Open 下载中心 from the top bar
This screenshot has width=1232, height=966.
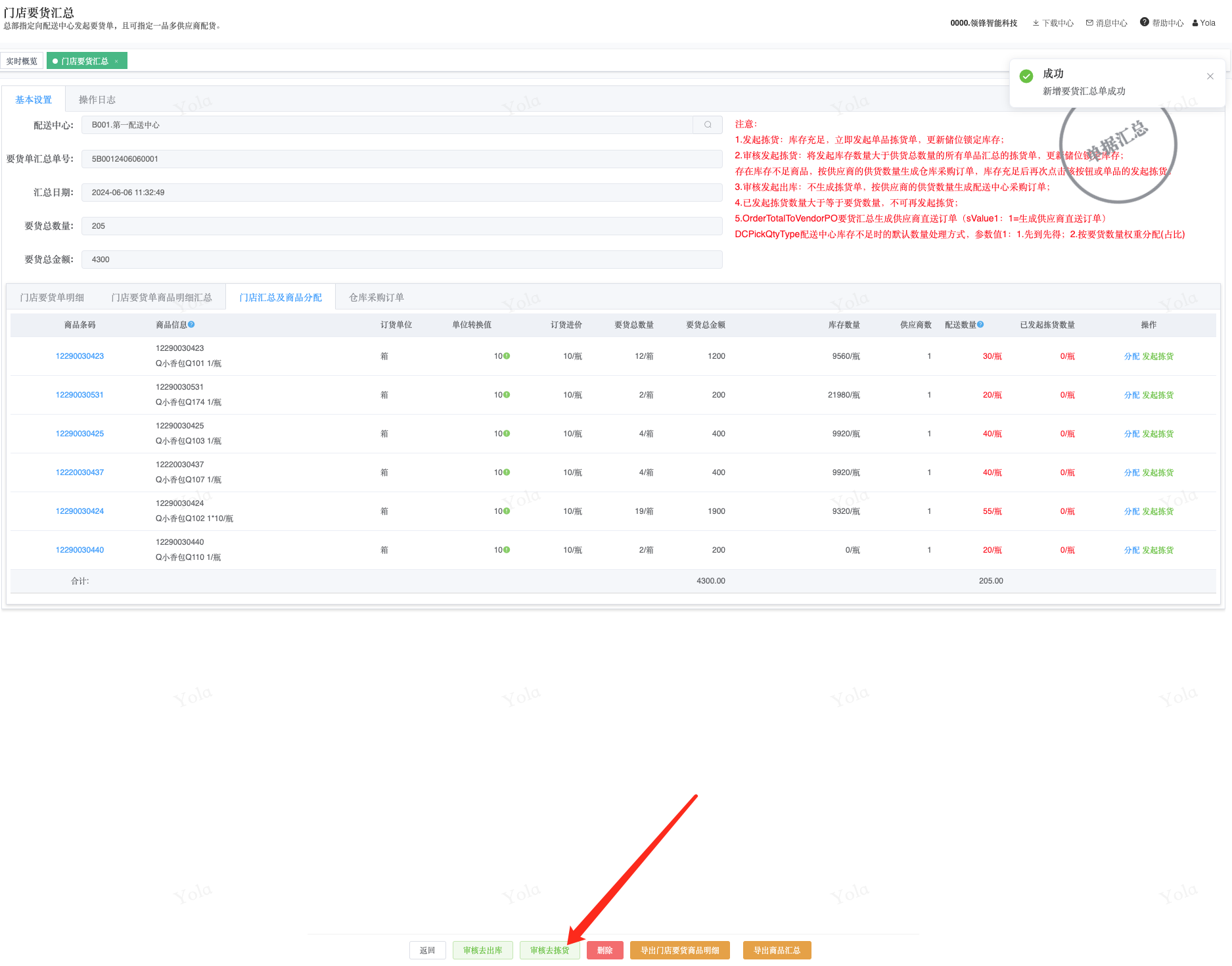pyautogui.click(x=1053, y=23)
